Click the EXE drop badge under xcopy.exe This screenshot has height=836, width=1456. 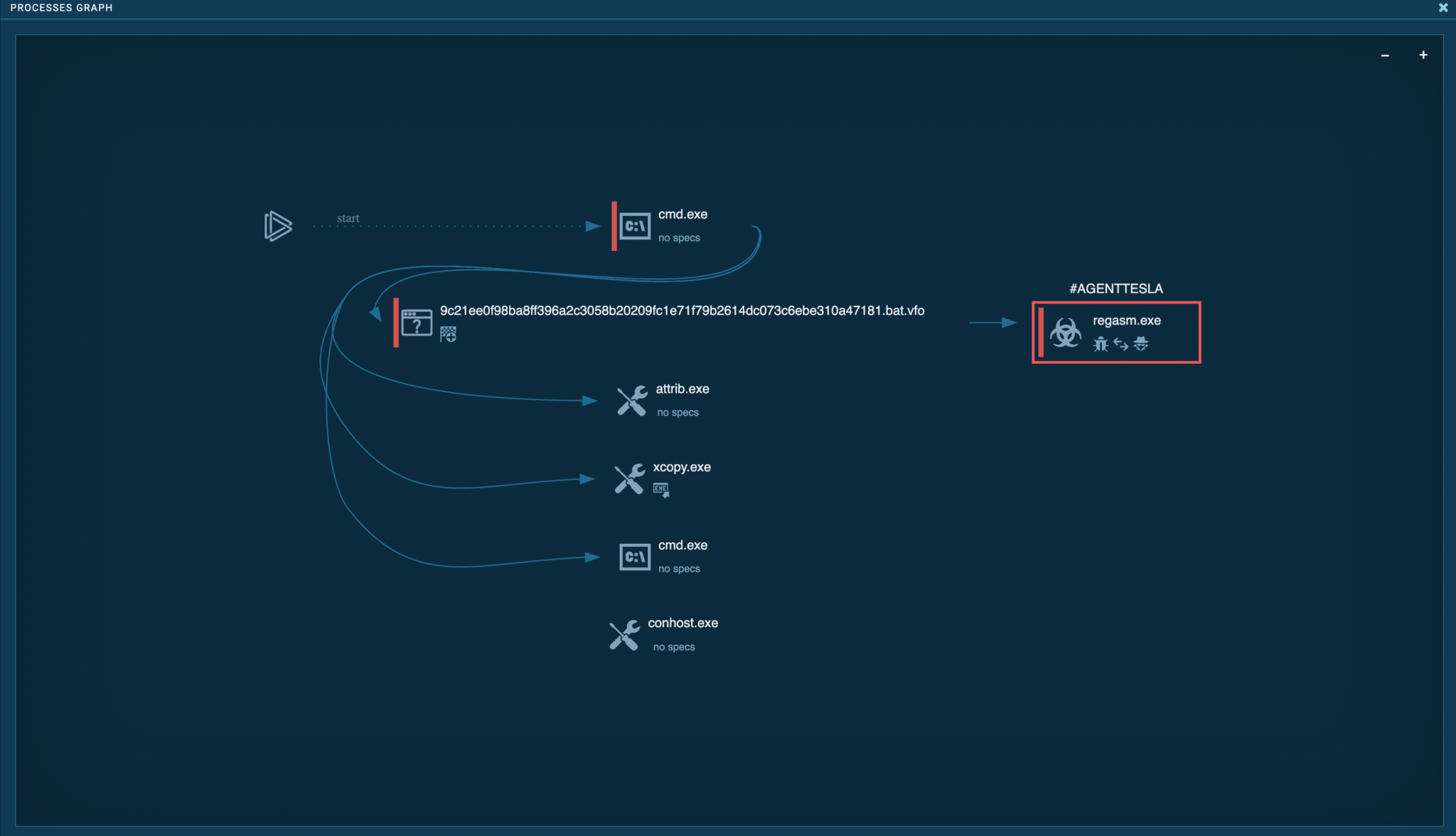click(660, 489)
